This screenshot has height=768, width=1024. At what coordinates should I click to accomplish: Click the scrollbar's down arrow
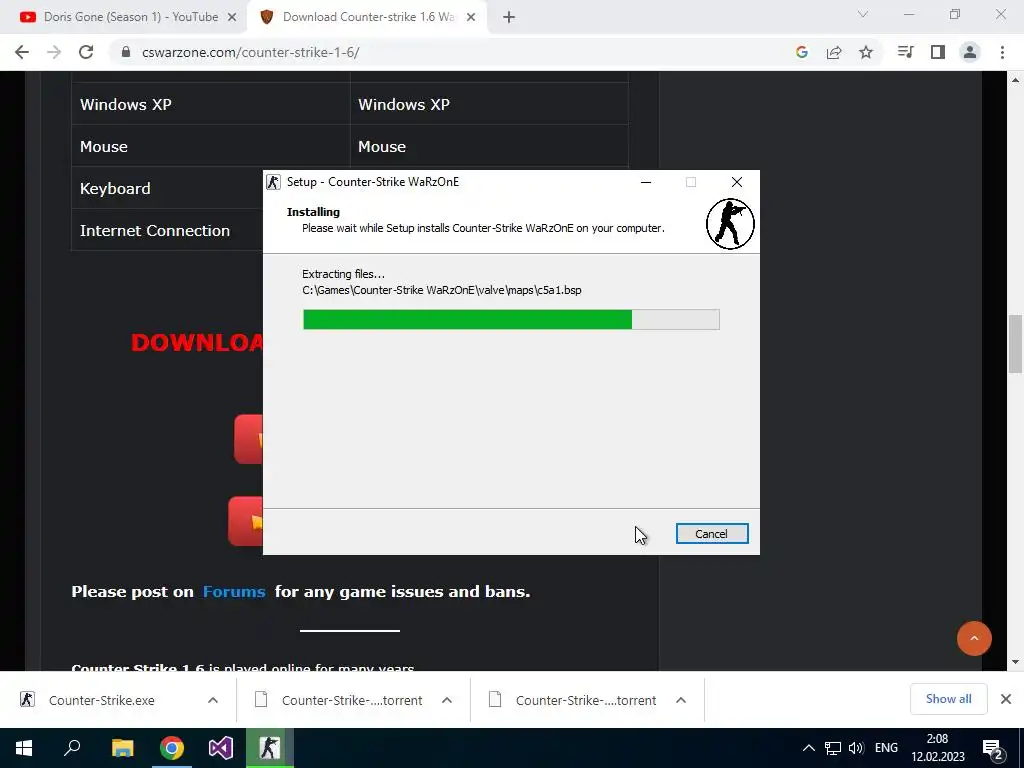click(1015, 662)
